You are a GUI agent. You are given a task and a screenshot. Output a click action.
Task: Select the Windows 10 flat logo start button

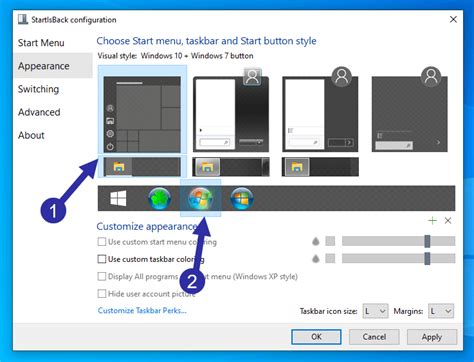[118, 198]
